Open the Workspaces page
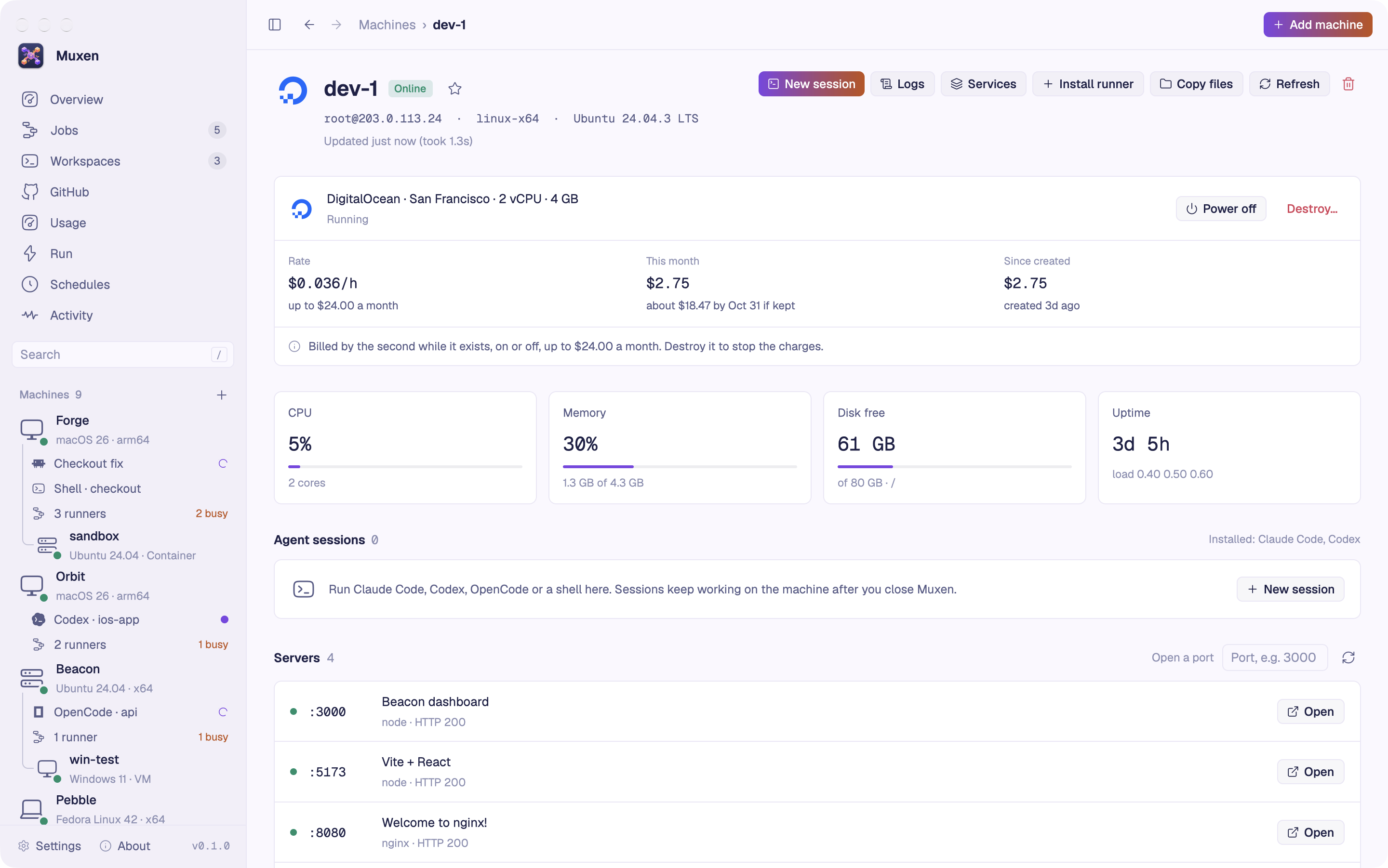The width and height of the screenshot is (1388, 868). (123, 161)
